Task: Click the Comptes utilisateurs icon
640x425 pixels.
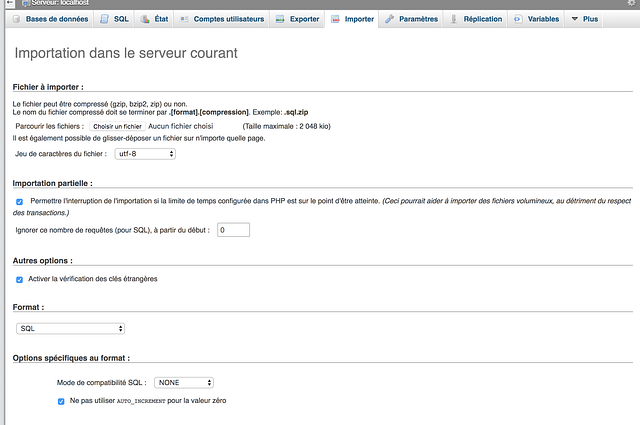Action: click(x=184, y=19)
